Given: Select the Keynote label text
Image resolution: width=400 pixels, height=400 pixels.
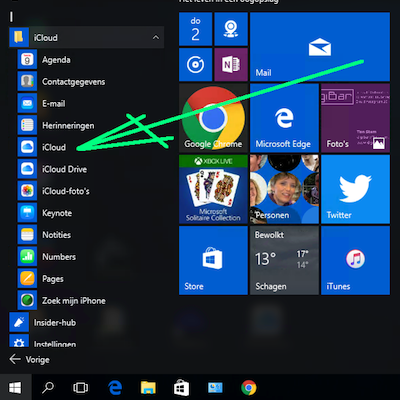Looking at the screenshot, I should (x=57, y=213).
